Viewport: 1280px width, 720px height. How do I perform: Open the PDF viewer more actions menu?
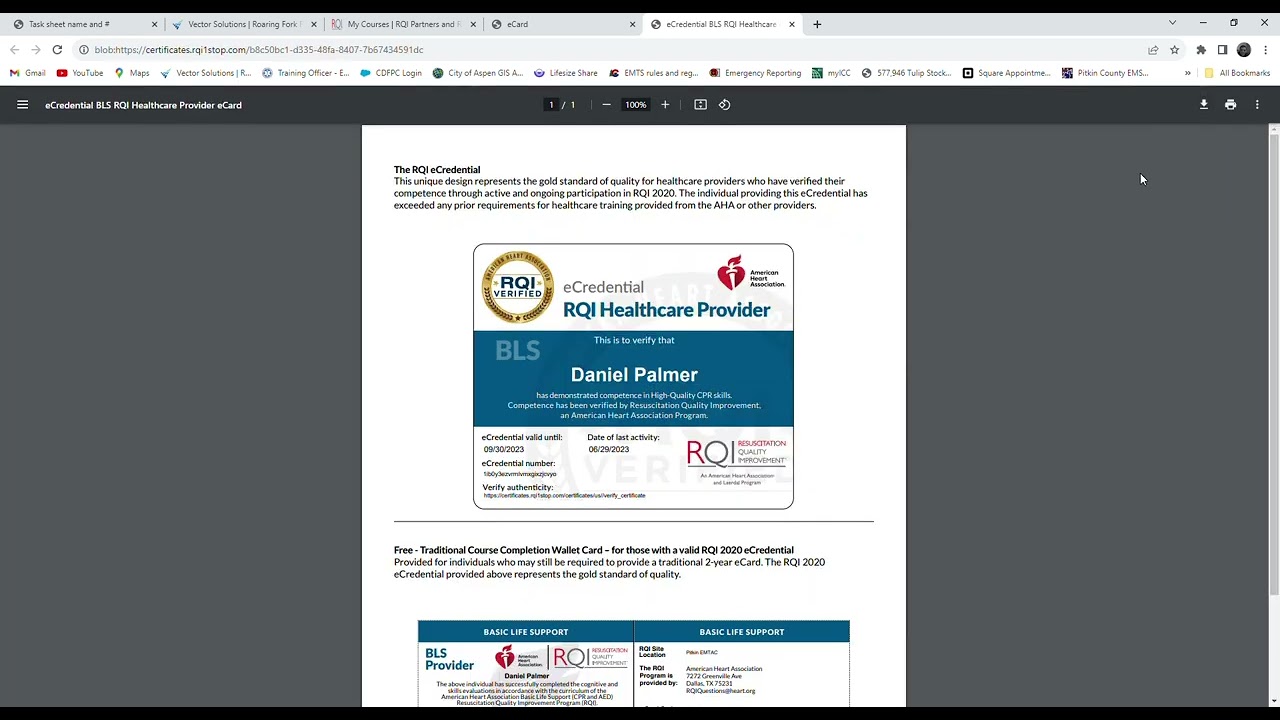coord(1257,105)
